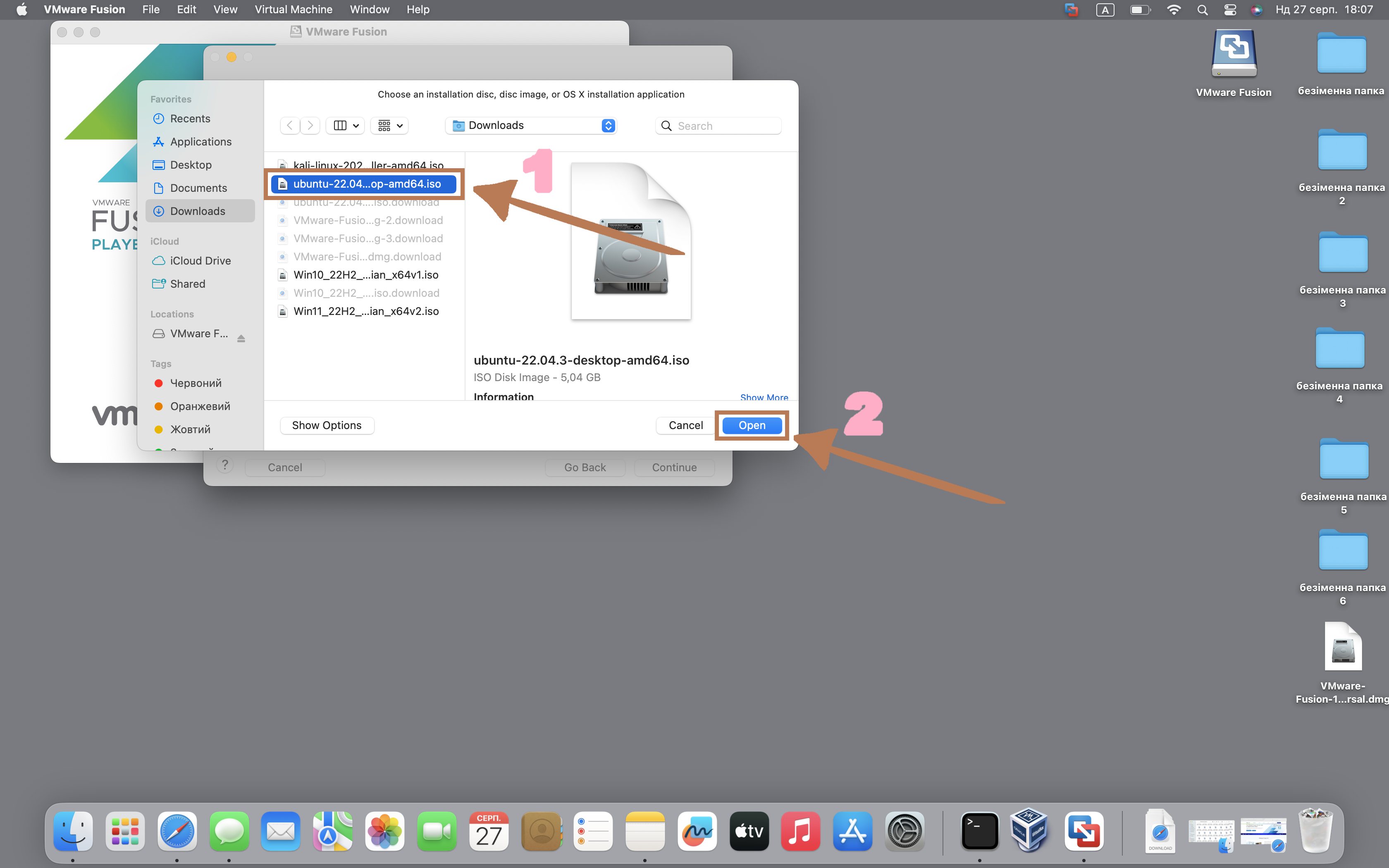The width and height of the screenshot is (1389, 868).
Task: Open Window menu
Action: pyautogui.click(x=370, y=10)
